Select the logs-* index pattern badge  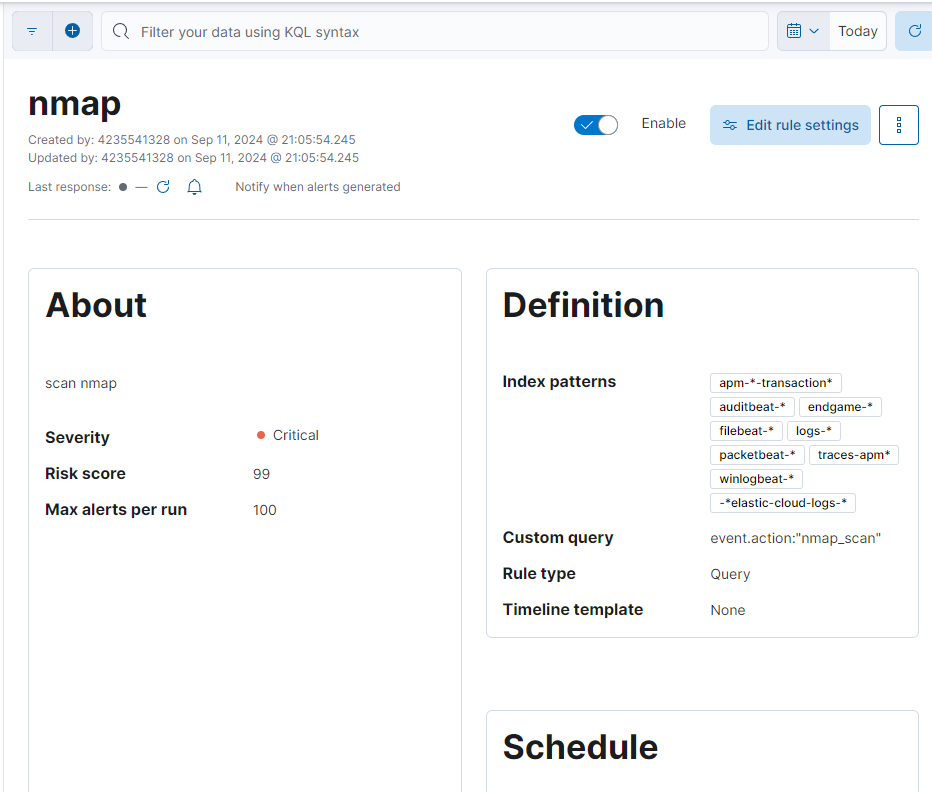click(813, 430)
